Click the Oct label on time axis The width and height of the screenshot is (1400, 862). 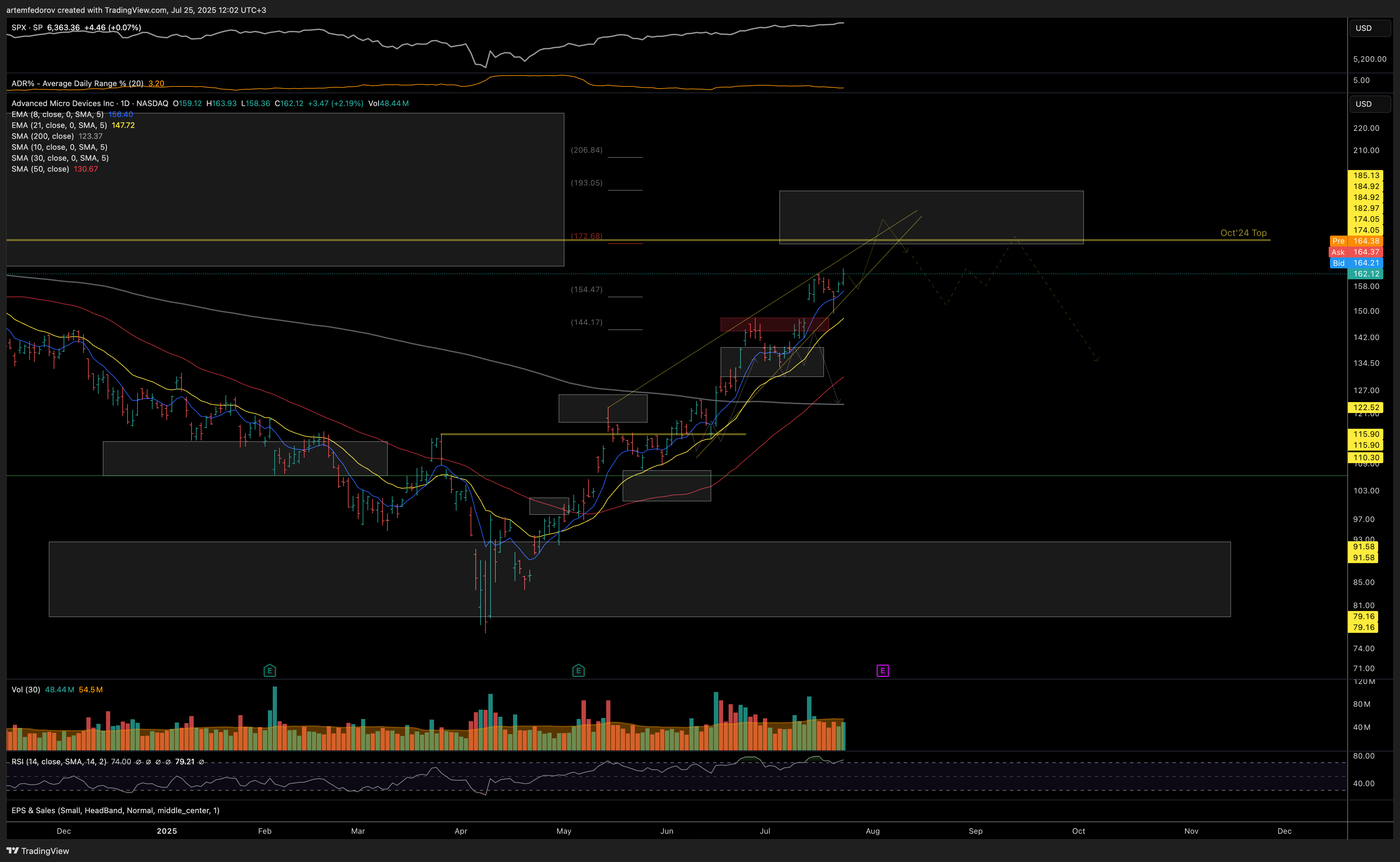click(x=1079, y=831)
